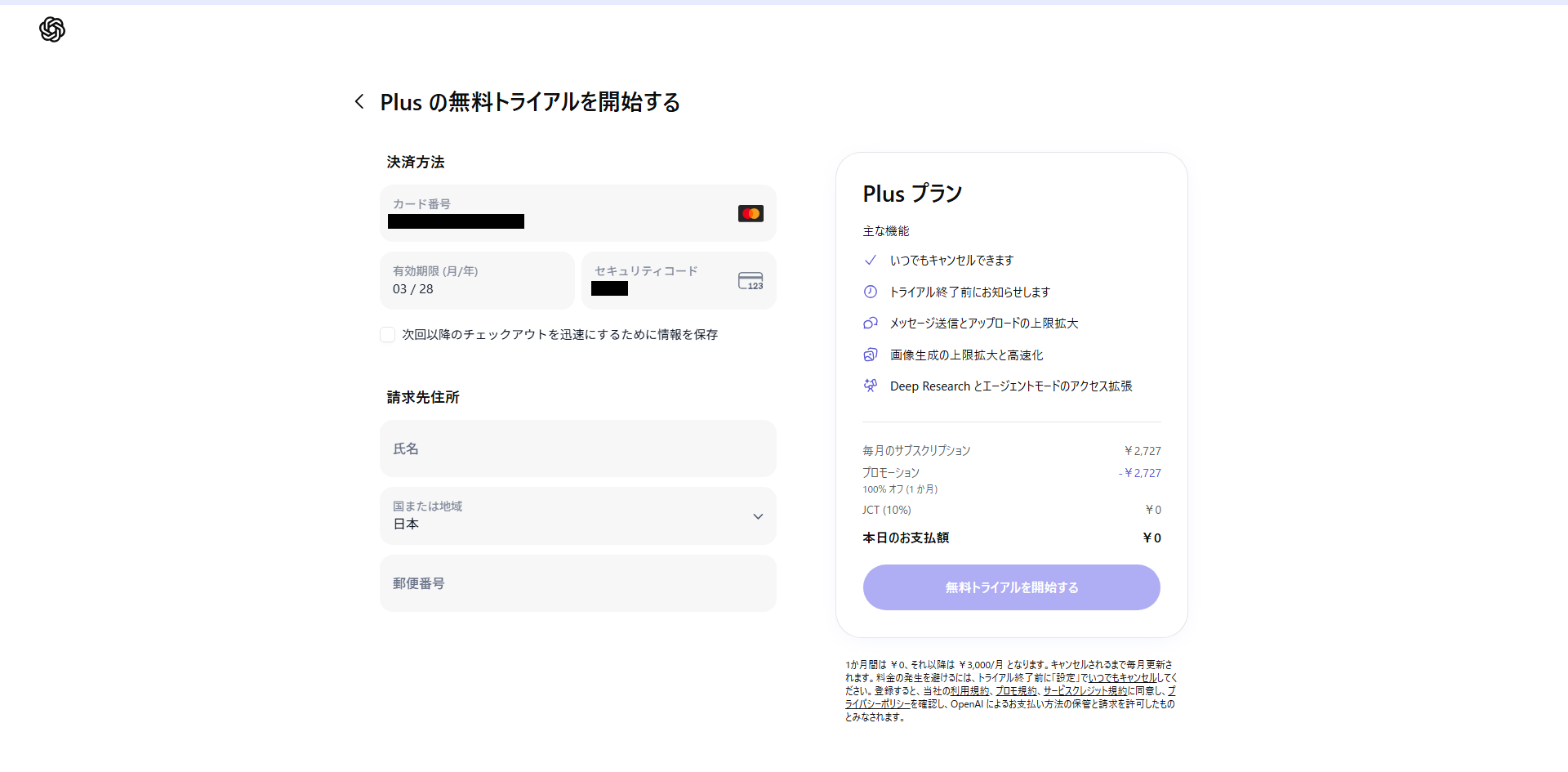Click the image icon beside 画像生成の上限拡大と高速化
The height and width of the screenshot is (772, 1568).
(871, 355)
